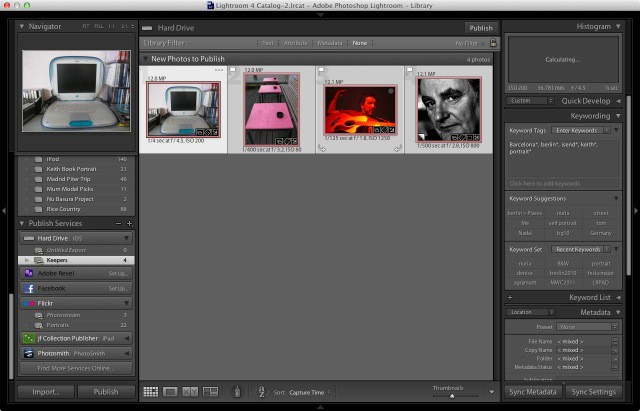Select the Flickr Photostream collection
Image resolution: width=640 pixels, height=411 pixels.
(76, 315)
